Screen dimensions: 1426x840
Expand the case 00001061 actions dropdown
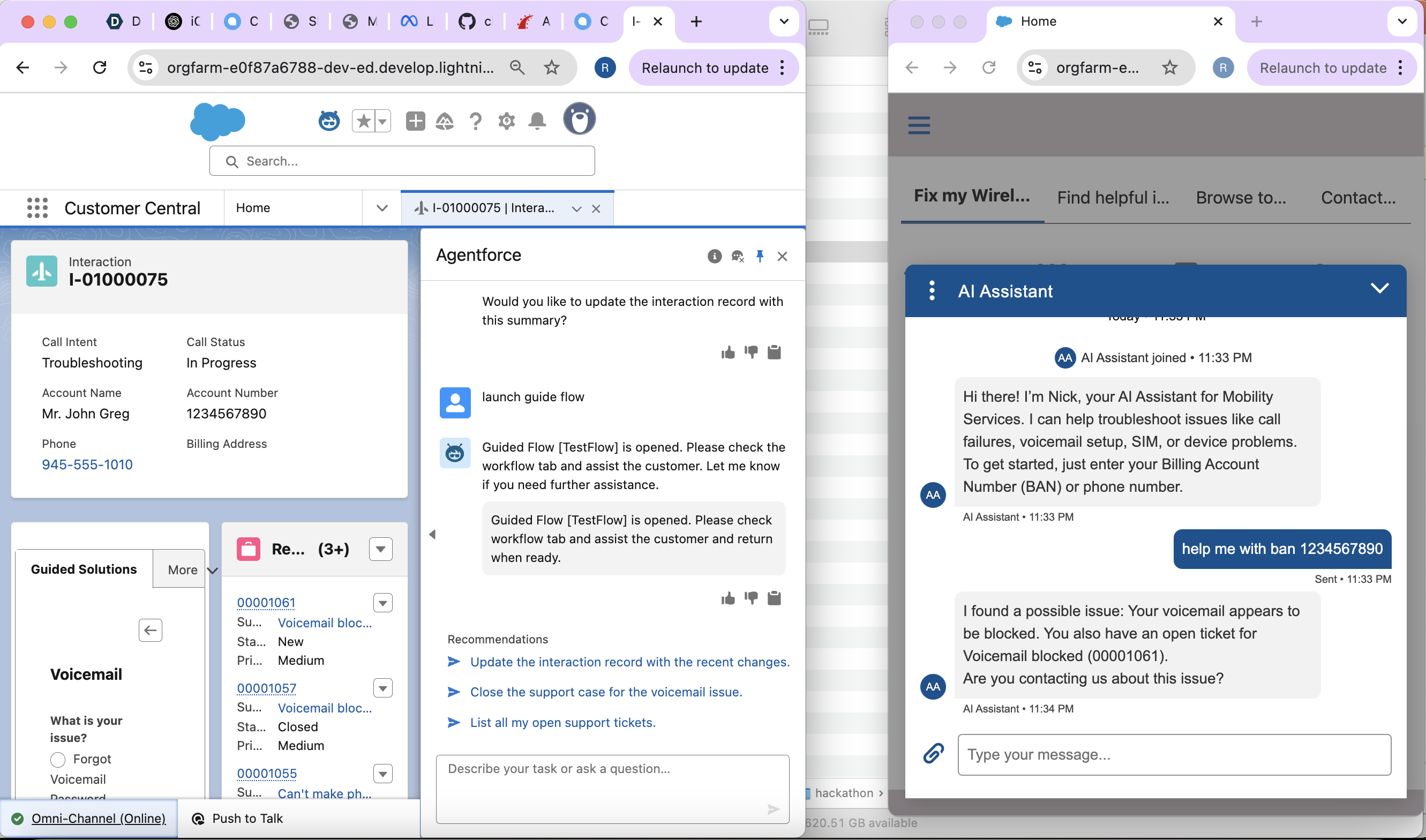click(x=383, y=603)
